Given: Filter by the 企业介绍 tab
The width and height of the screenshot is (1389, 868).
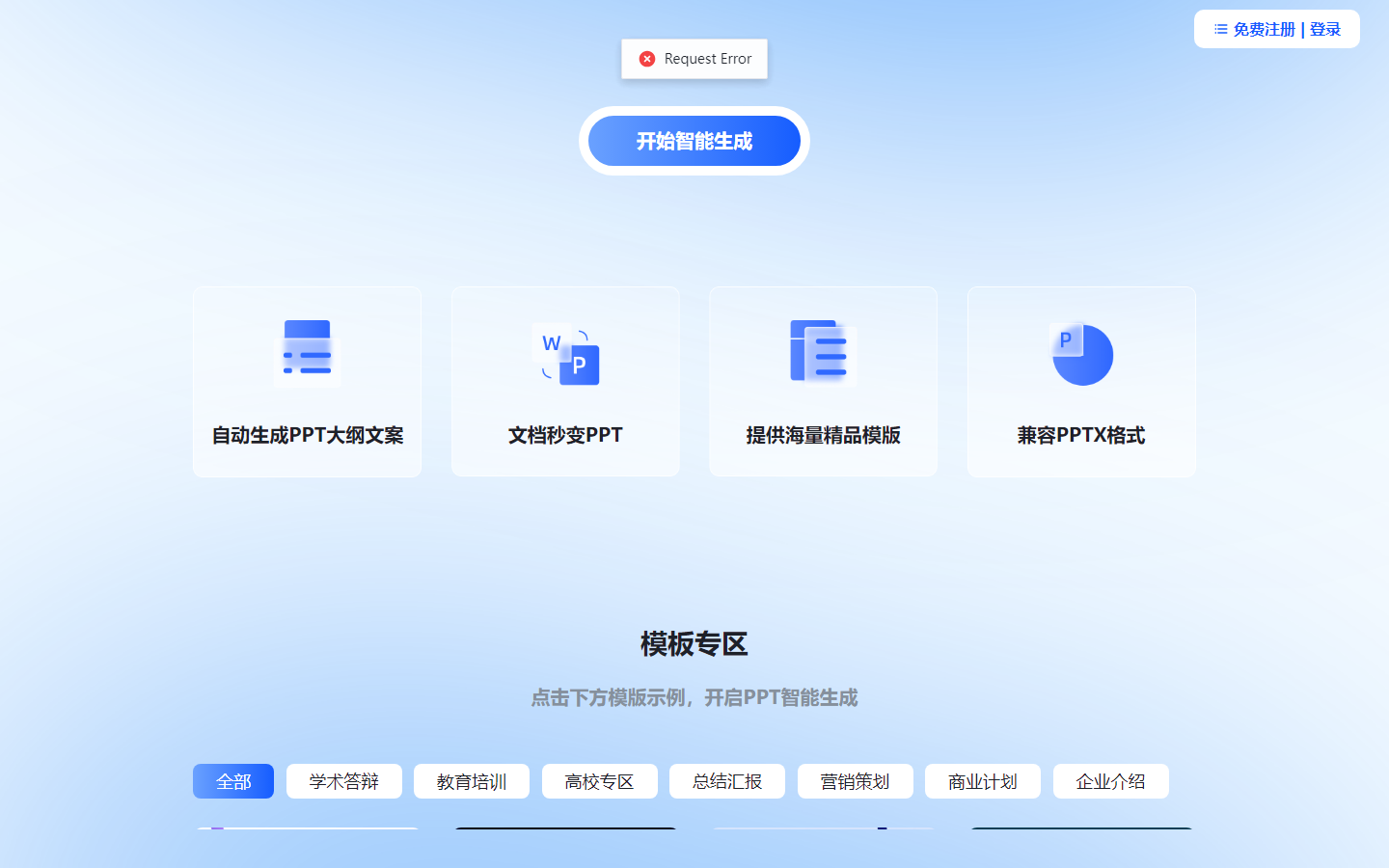Looking at the screenshot, I should pos(1111,781).
